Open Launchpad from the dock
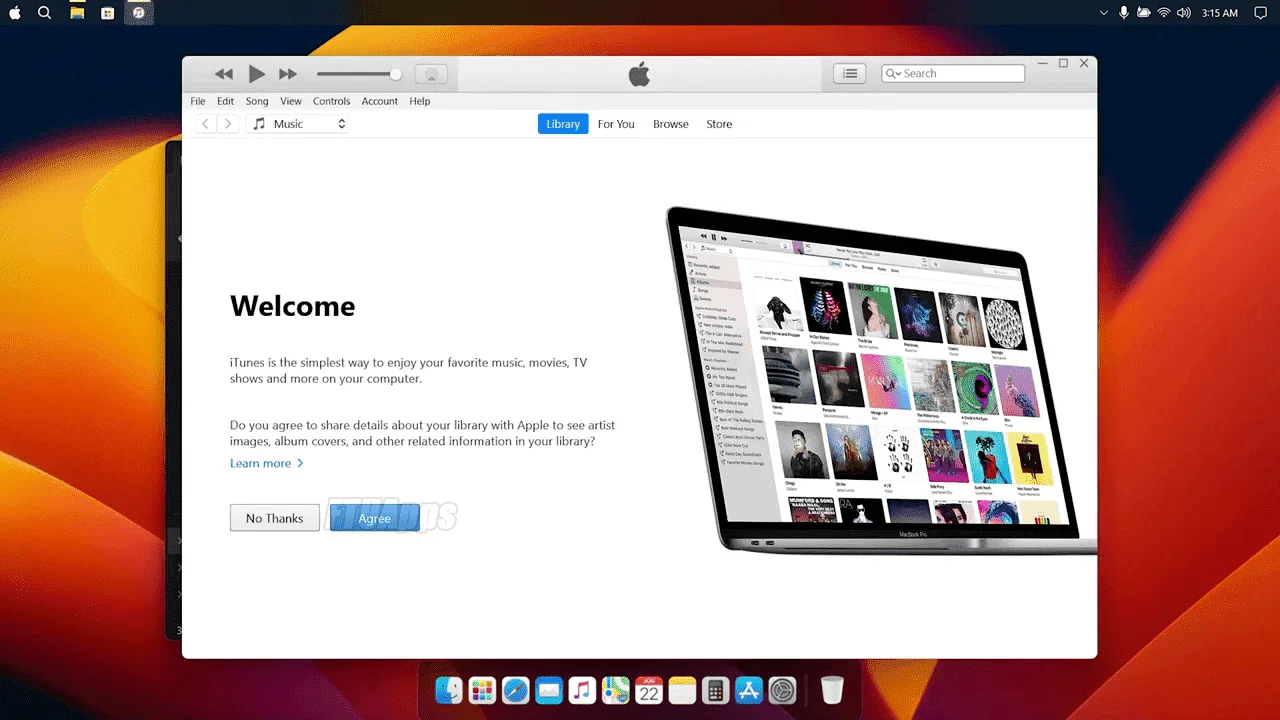The height and width of the screenshot is (720, 1280). point(482,690)
